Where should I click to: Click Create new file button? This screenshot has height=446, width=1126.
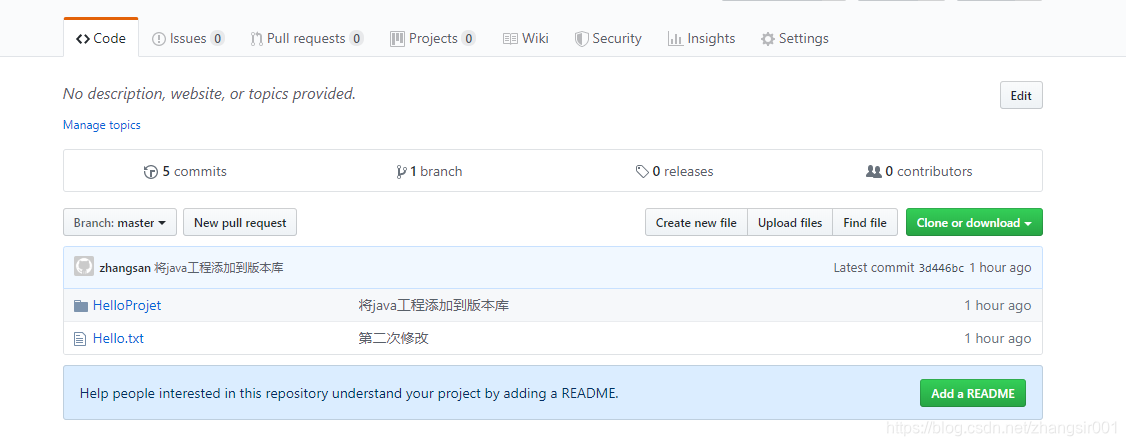coord(696,223)
